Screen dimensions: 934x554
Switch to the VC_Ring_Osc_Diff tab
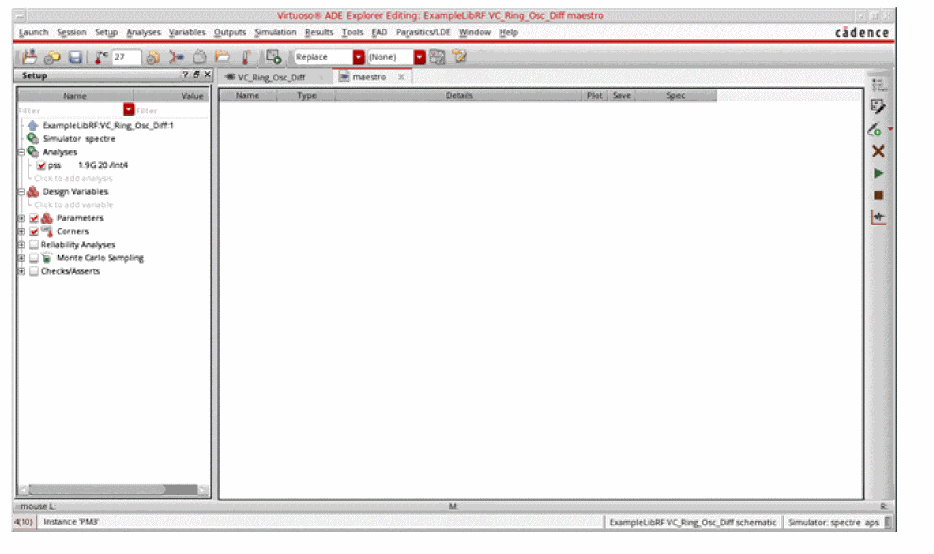click(x=271, y=77)
